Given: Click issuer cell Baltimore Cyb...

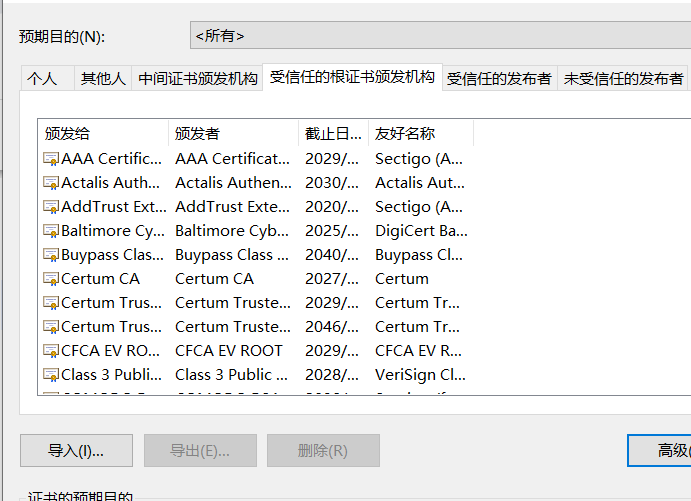Looking at the screenshot, I should click(232, 230).
